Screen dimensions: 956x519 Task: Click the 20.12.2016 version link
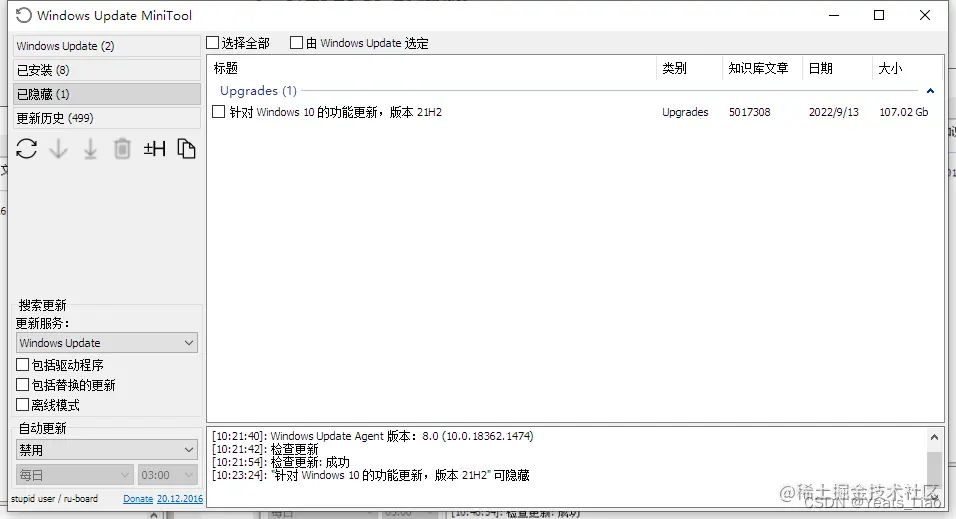click(x=180, y=498)
